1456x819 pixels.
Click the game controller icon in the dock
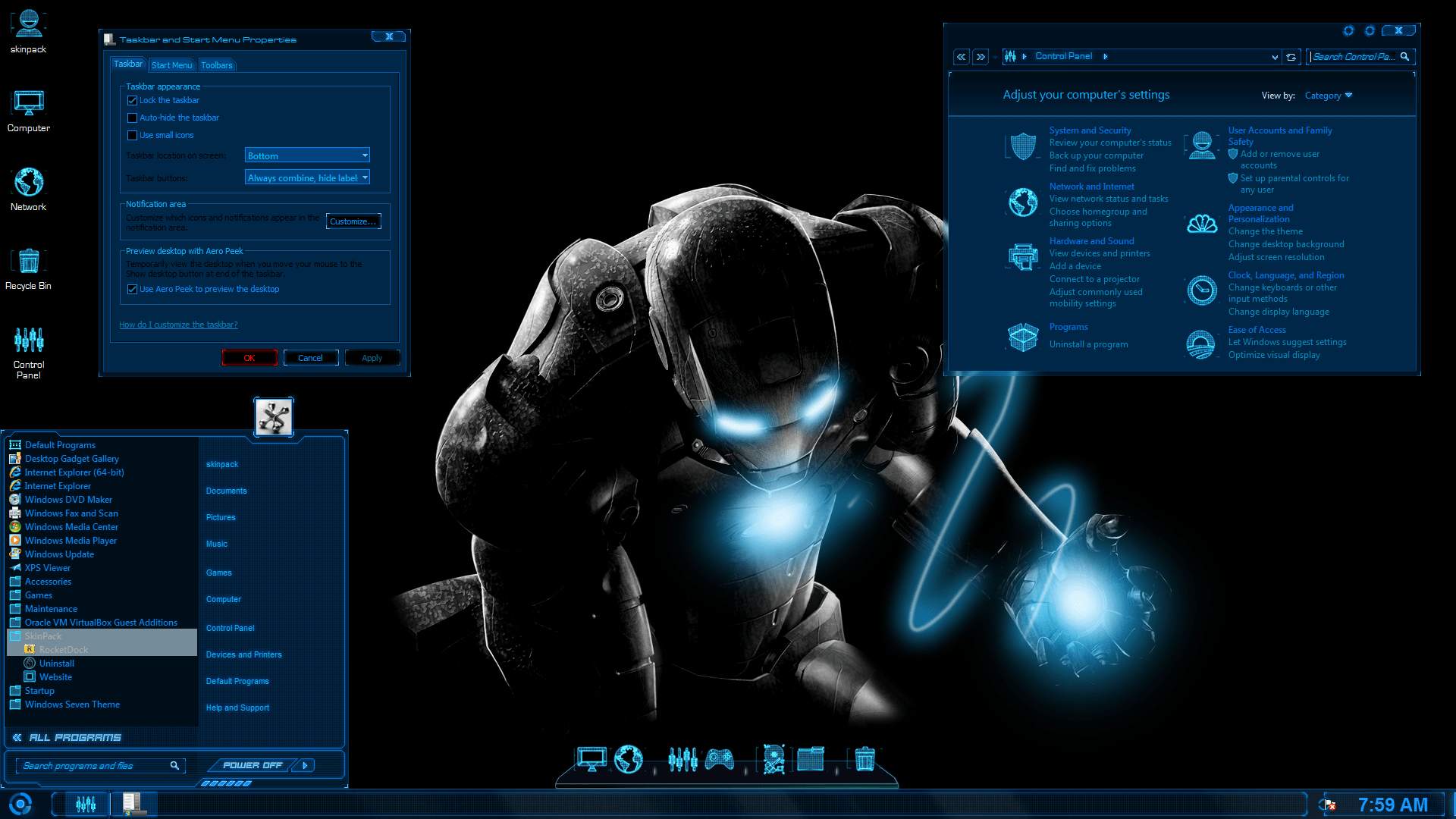(720, 759)
